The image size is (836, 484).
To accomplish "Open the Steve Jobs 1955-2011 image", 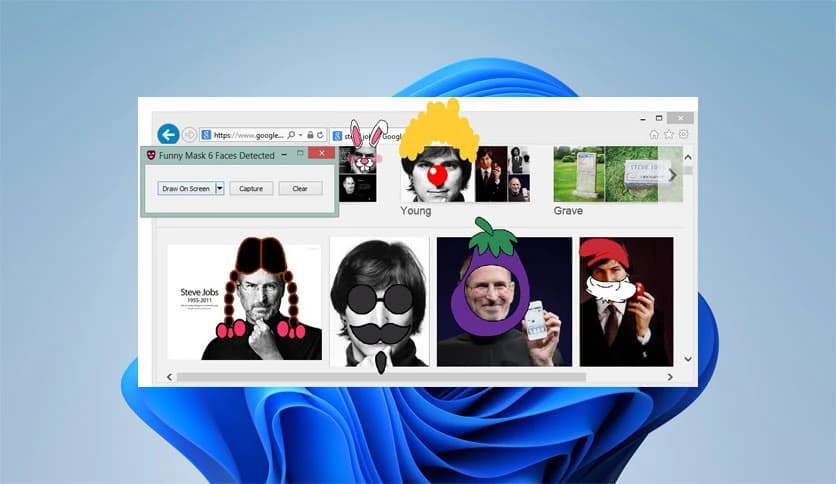I will pos(245,302).
